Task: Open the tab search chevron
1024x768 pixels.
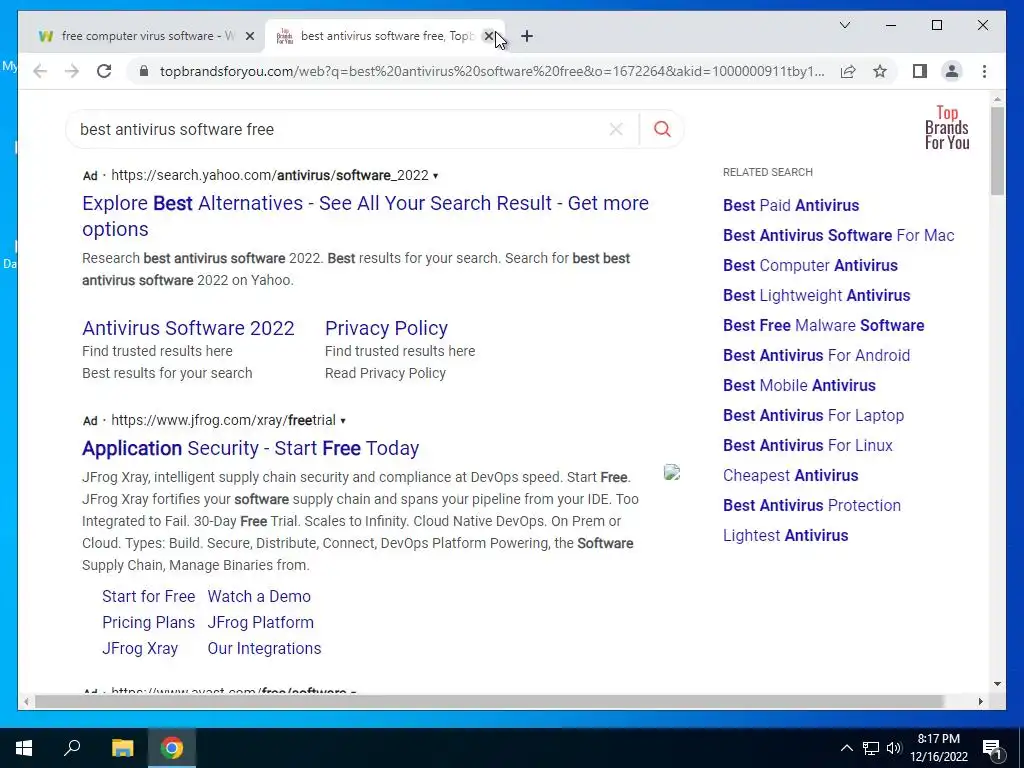Action: (x=844, y=25)
